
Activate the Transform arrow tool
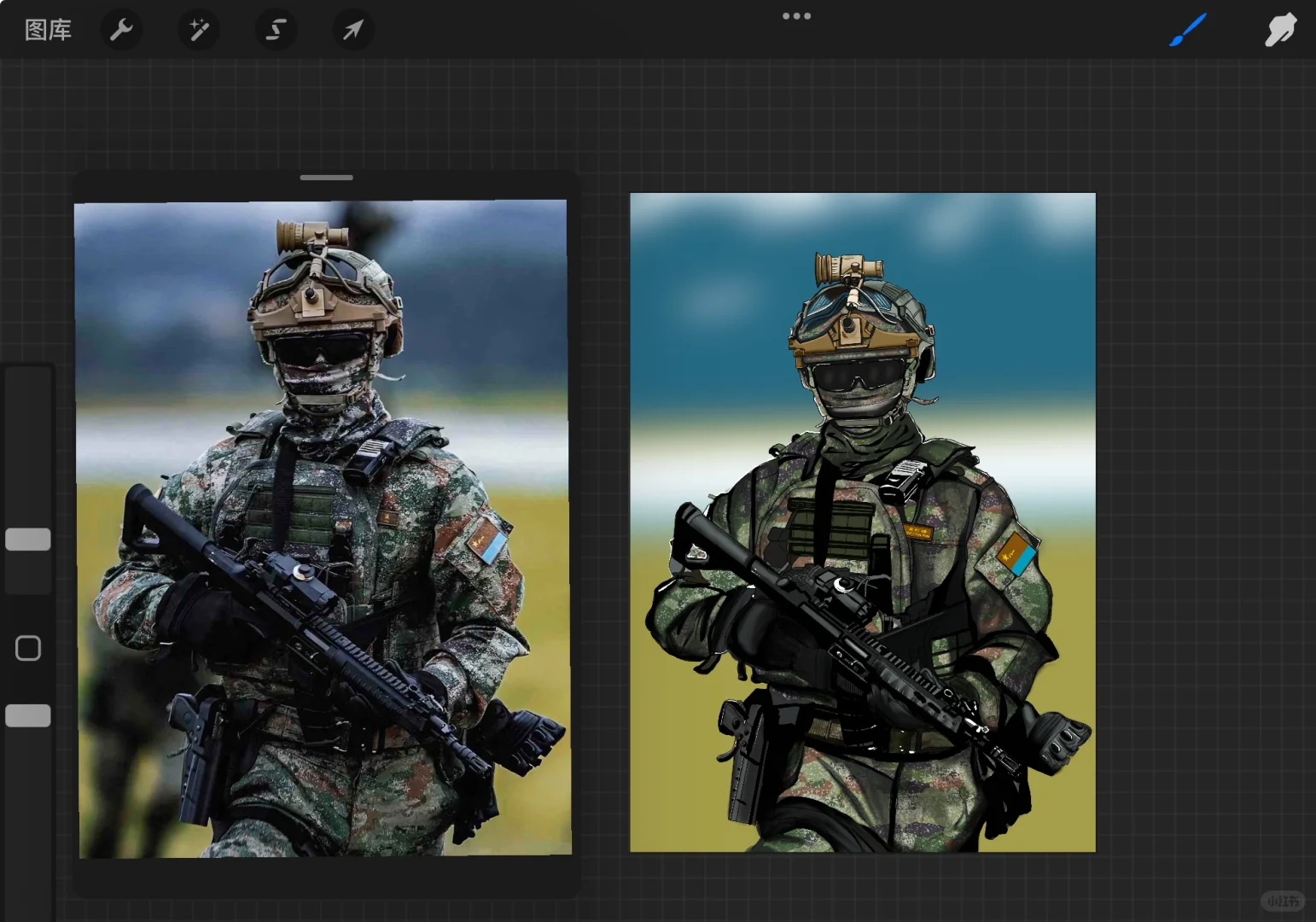352,31
